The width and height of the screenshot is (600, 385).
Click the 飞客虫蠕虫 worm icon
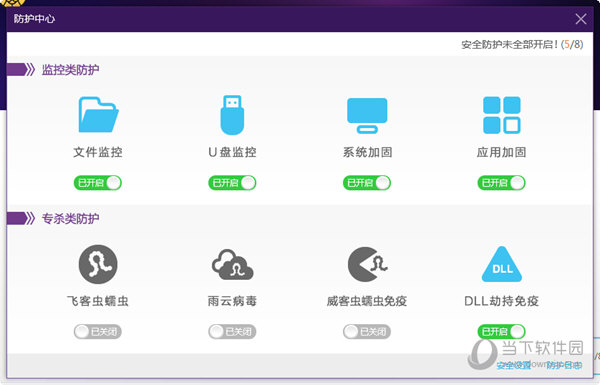point(98,264)
